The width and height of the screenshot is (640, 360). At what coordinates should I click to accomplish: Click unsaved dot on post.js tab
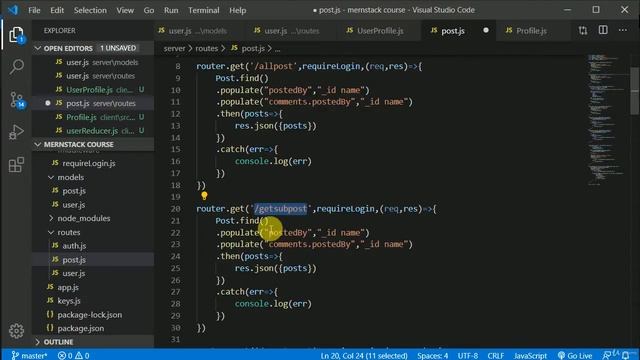[486, 31]
